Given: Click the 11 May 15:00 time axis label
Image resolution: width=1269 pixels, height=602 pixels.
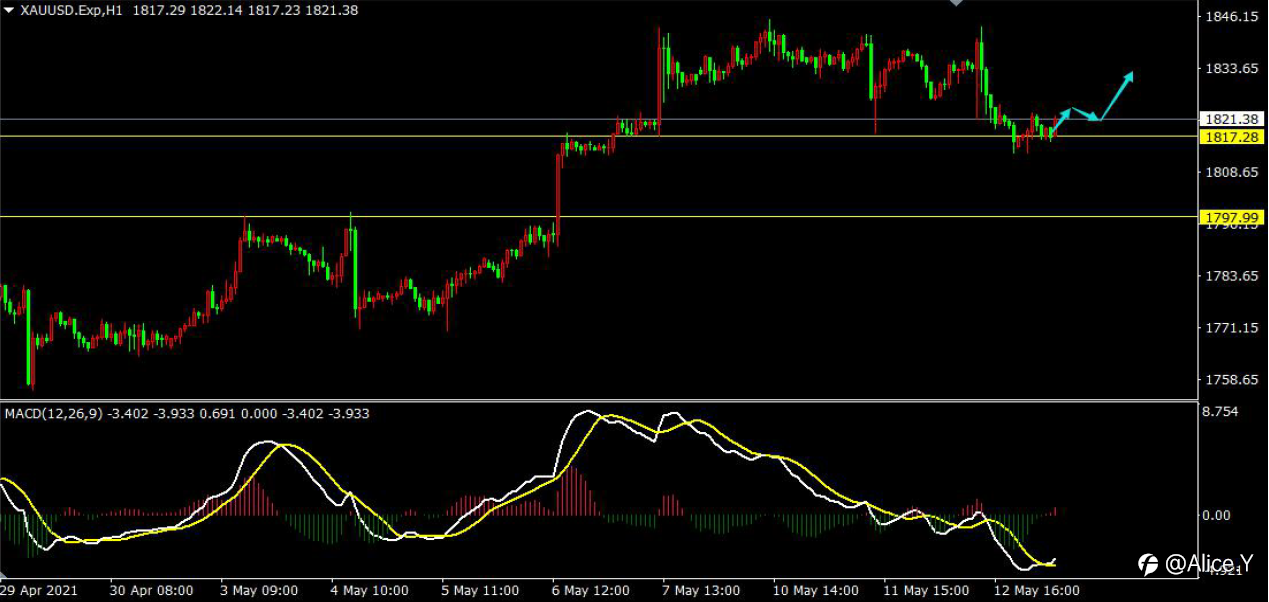Looking at the screenshot, I should pyautogui.click(x=925, y=591).
